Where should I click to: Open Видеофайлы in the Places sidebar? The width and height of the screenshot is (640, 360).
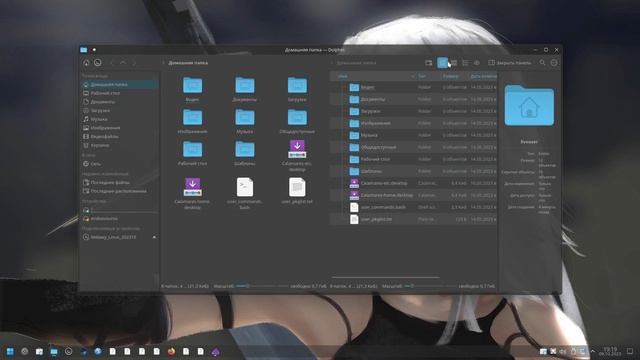(x=119, y=137)
